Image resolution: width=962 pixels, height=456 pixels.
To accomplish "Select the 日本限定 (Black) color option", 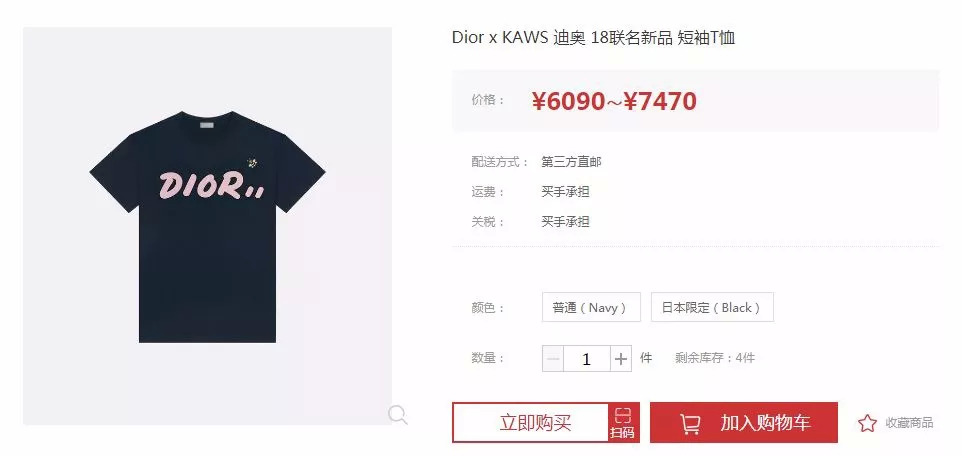I will [x=712, y=307].
